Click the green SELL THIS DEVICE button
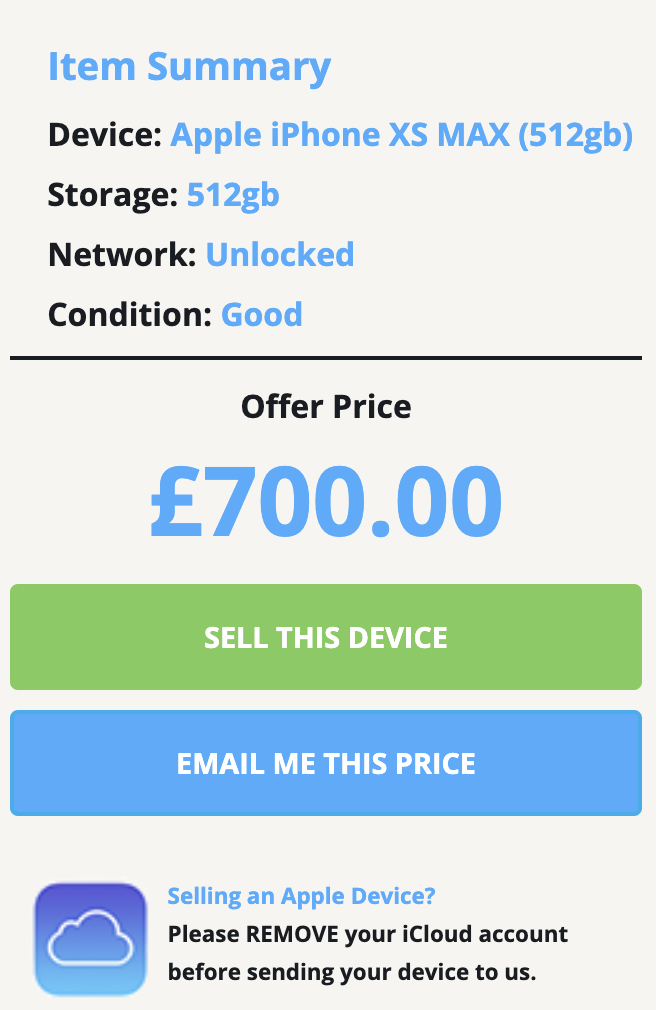Screen dimensions: 662x1010 click(326, 637)
